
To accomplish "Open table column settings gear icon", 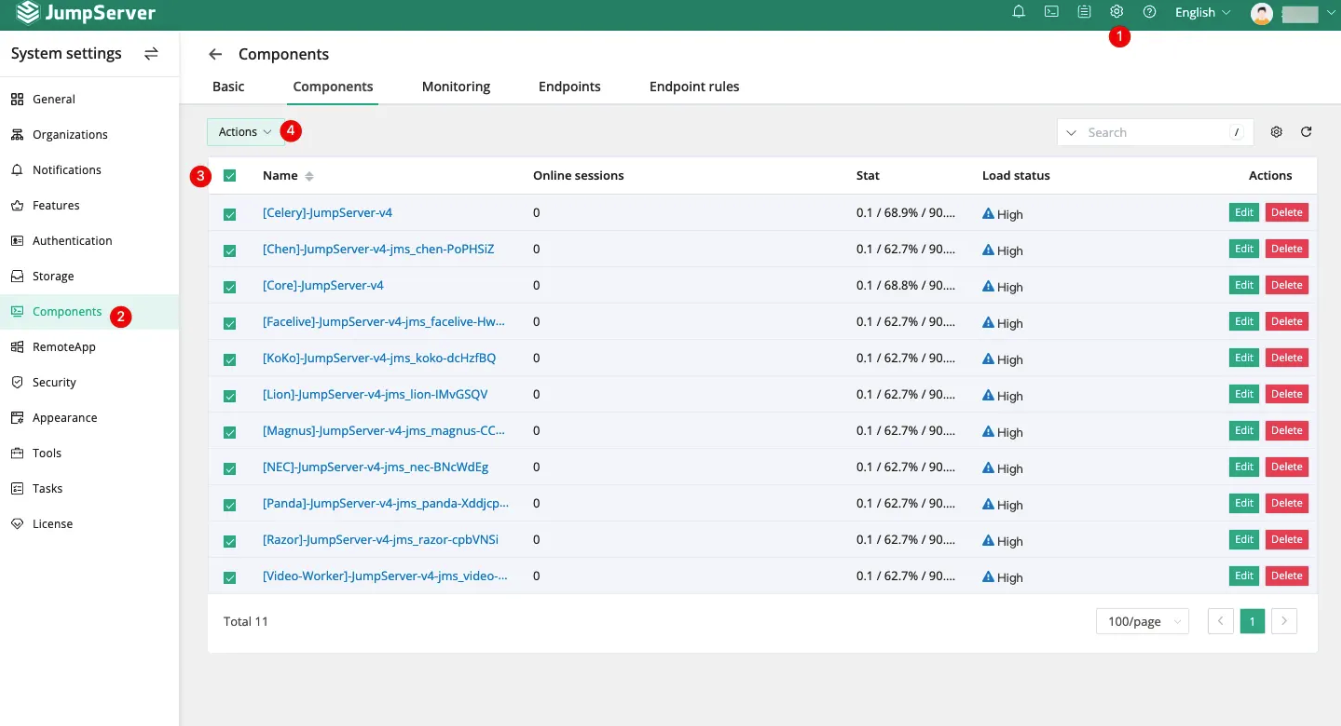I will pos(1276,132).
